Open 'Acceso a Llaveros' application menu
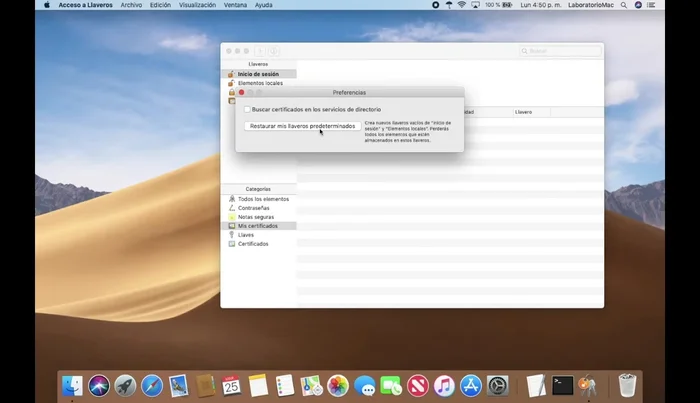The image size is (700, 403). 86,5
